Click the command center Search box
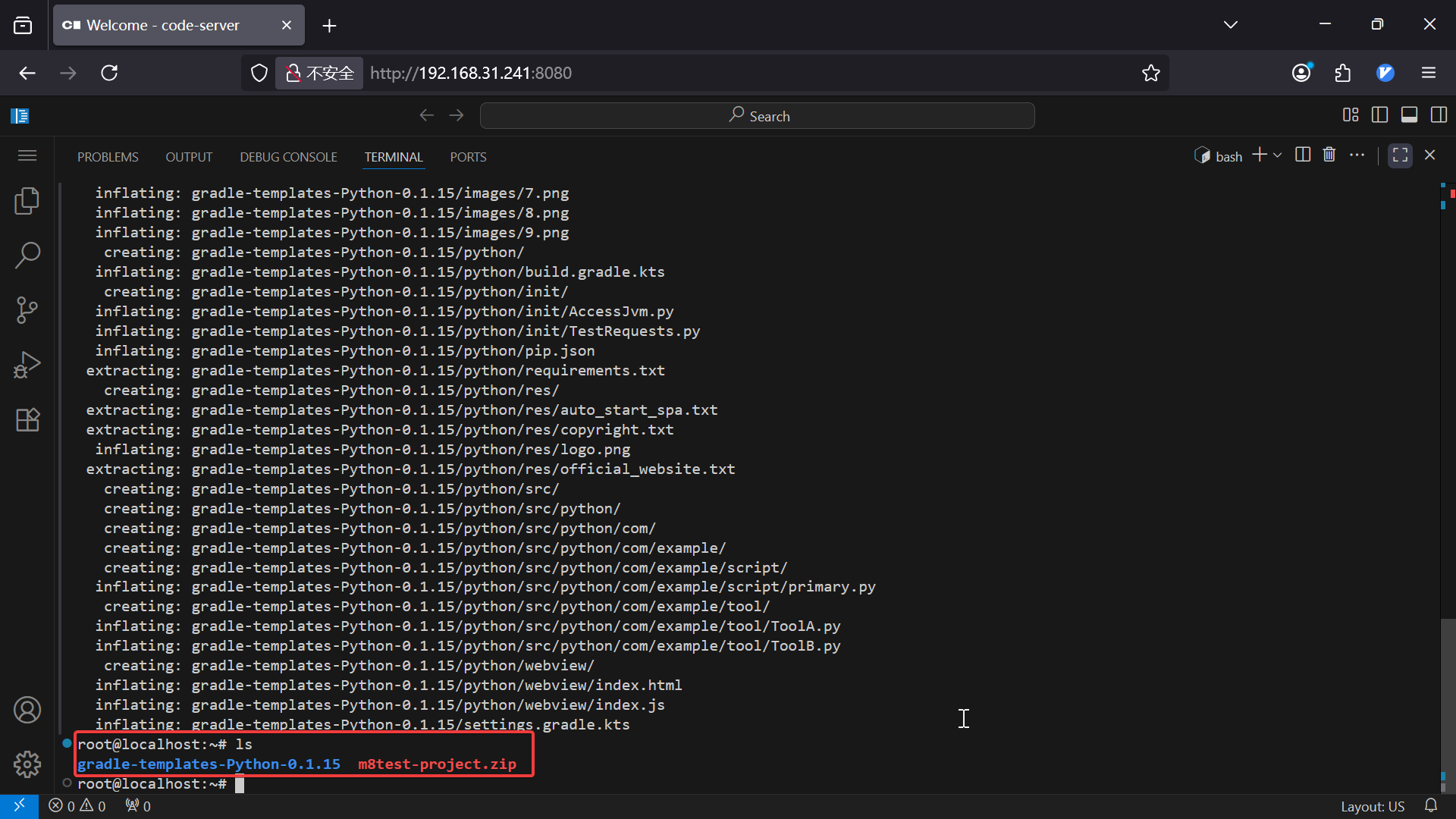Image resolution: width=1456 pixels, height=819 pixels. point(757,116)
